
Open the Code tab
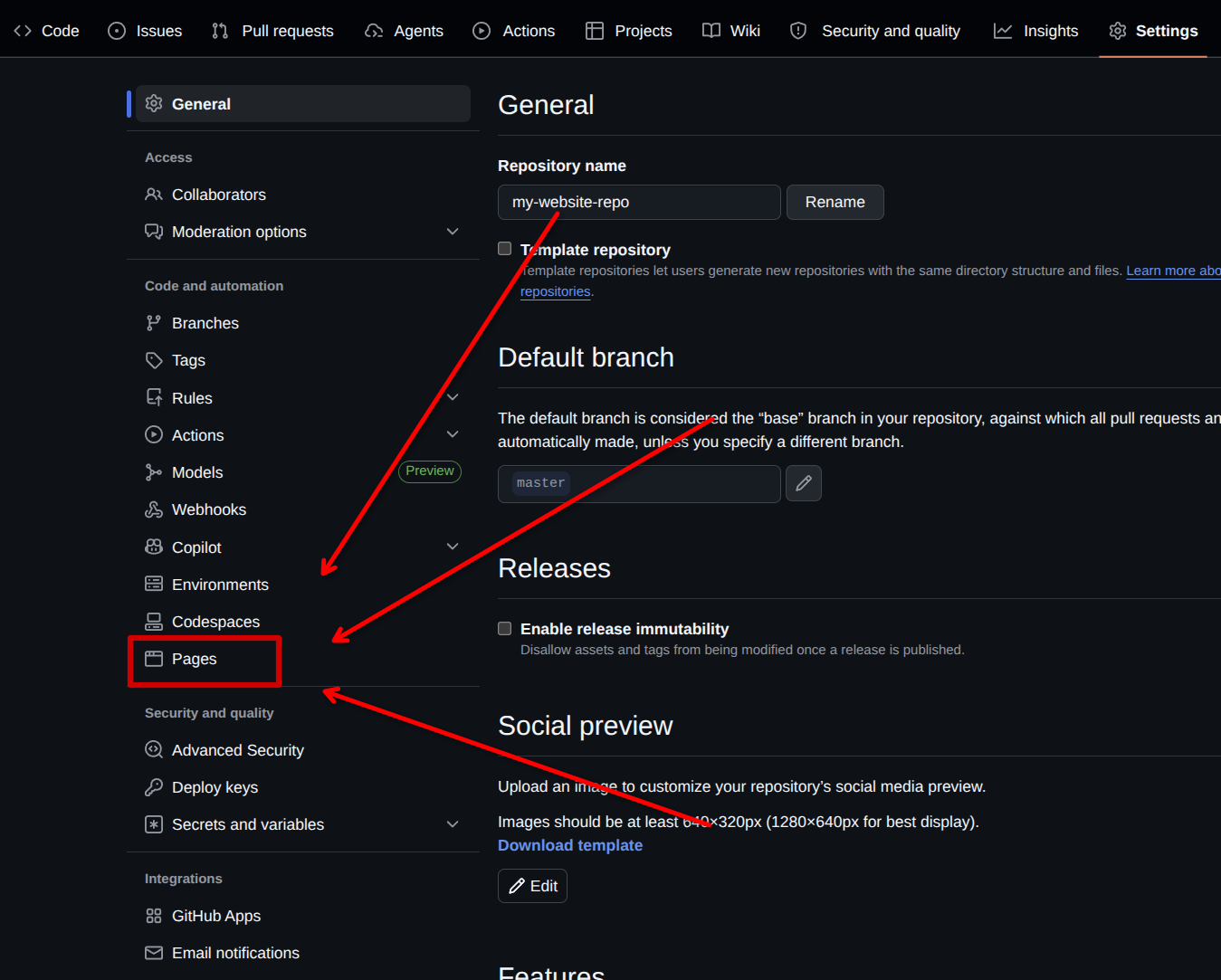[x=46, y=31]
